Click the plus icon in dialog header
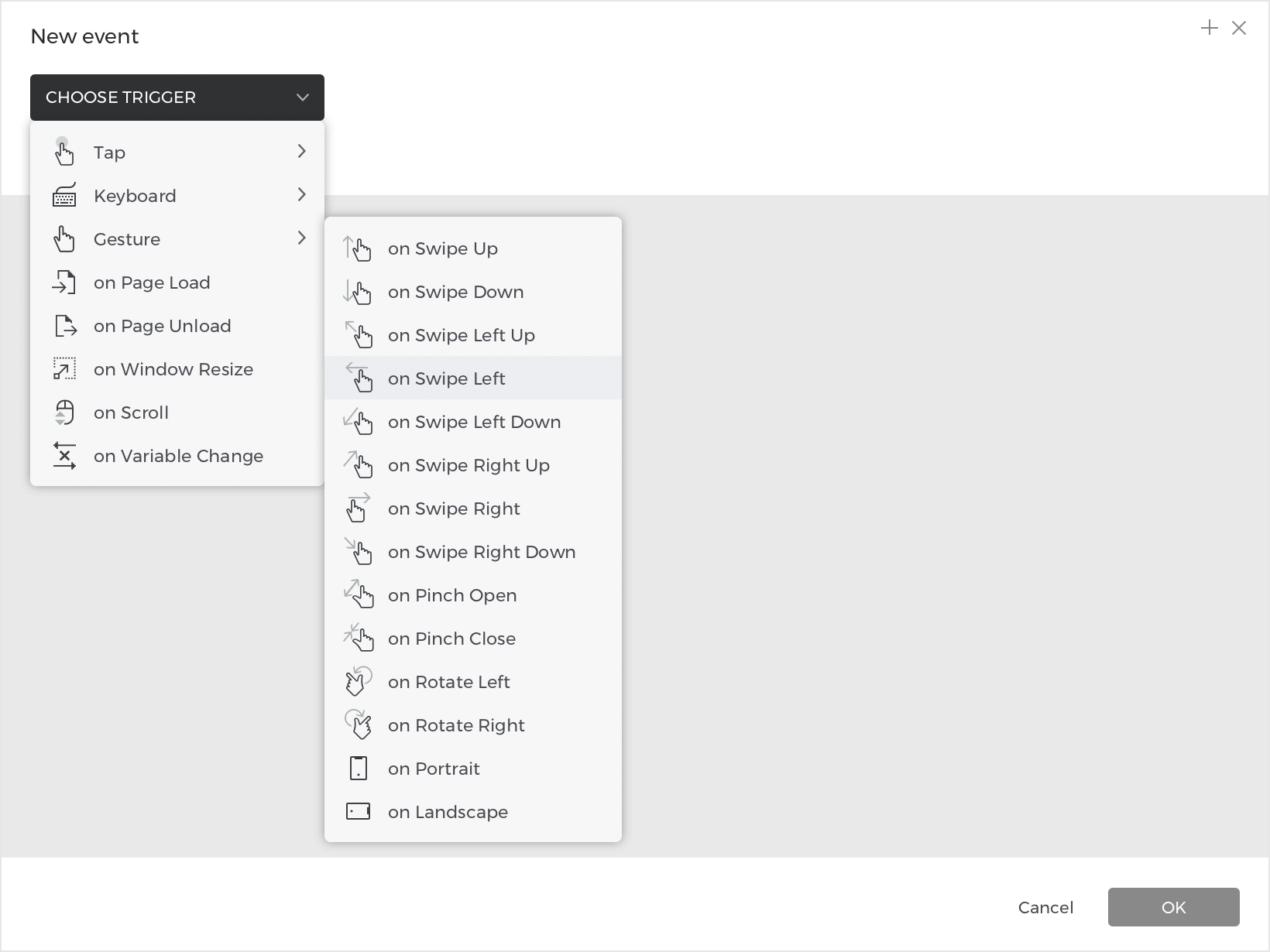The height and width of the screenshot is (952, 1270). coord(1210,28)
